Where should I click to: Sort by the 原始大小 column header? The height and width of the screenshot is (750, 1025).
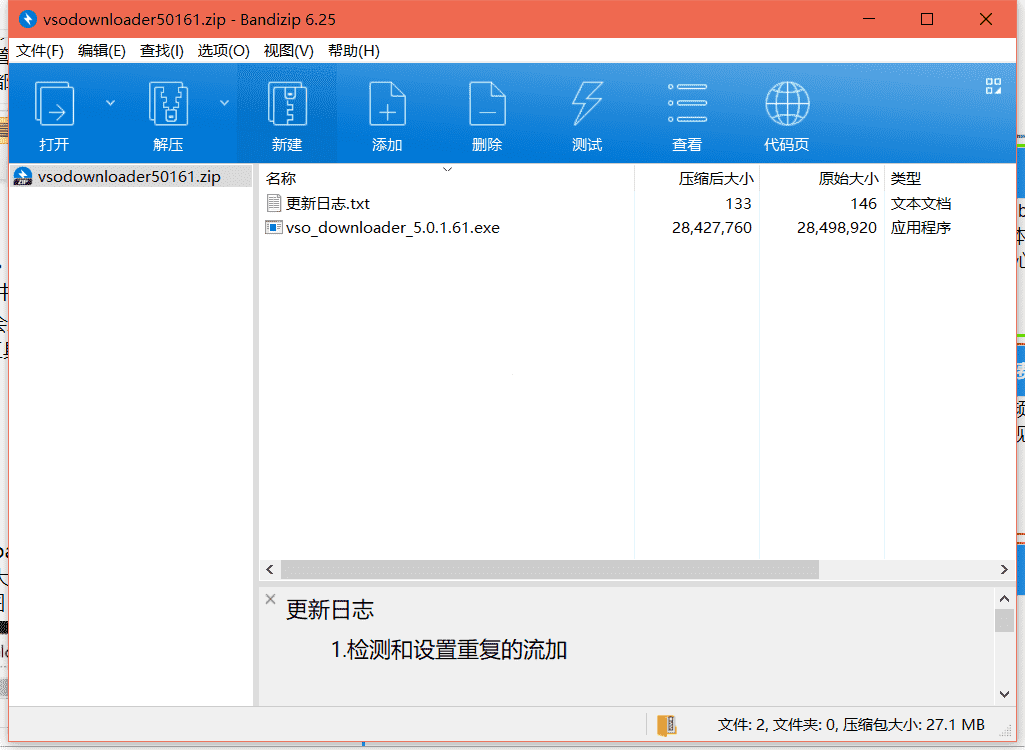pyautogui.click(x=822, y=178)
